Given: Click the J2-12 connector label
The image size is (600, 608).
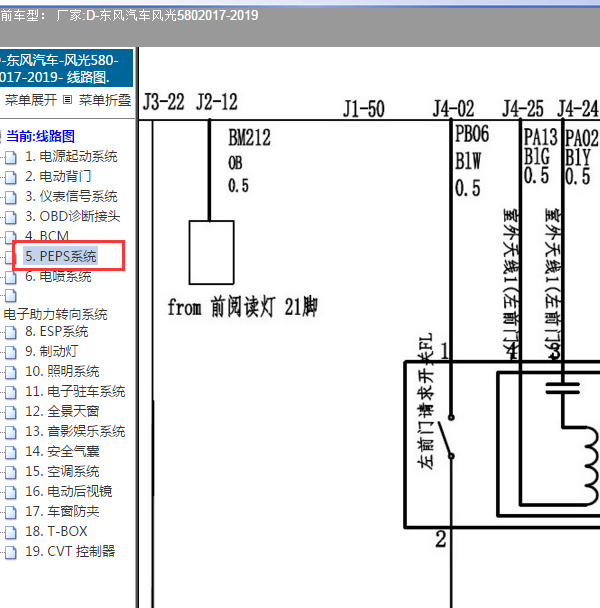Looking at the screenshot, I should tap(217, 102).
